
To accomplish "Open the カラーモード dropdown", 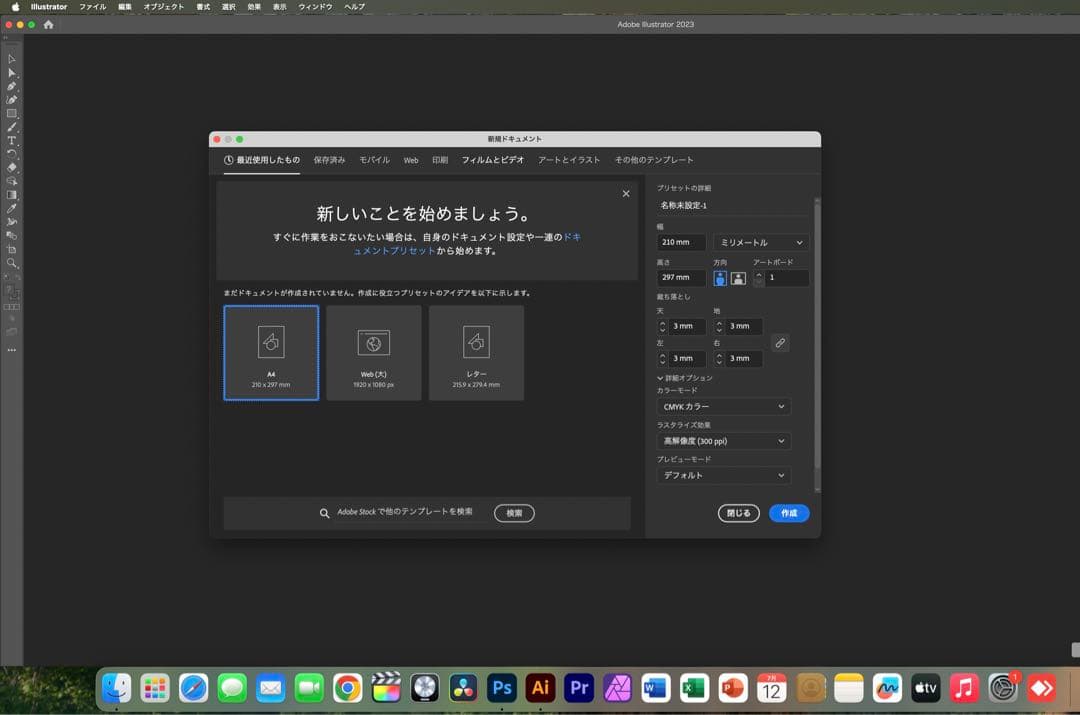I will pyautogui.click(x=722, y=406).
